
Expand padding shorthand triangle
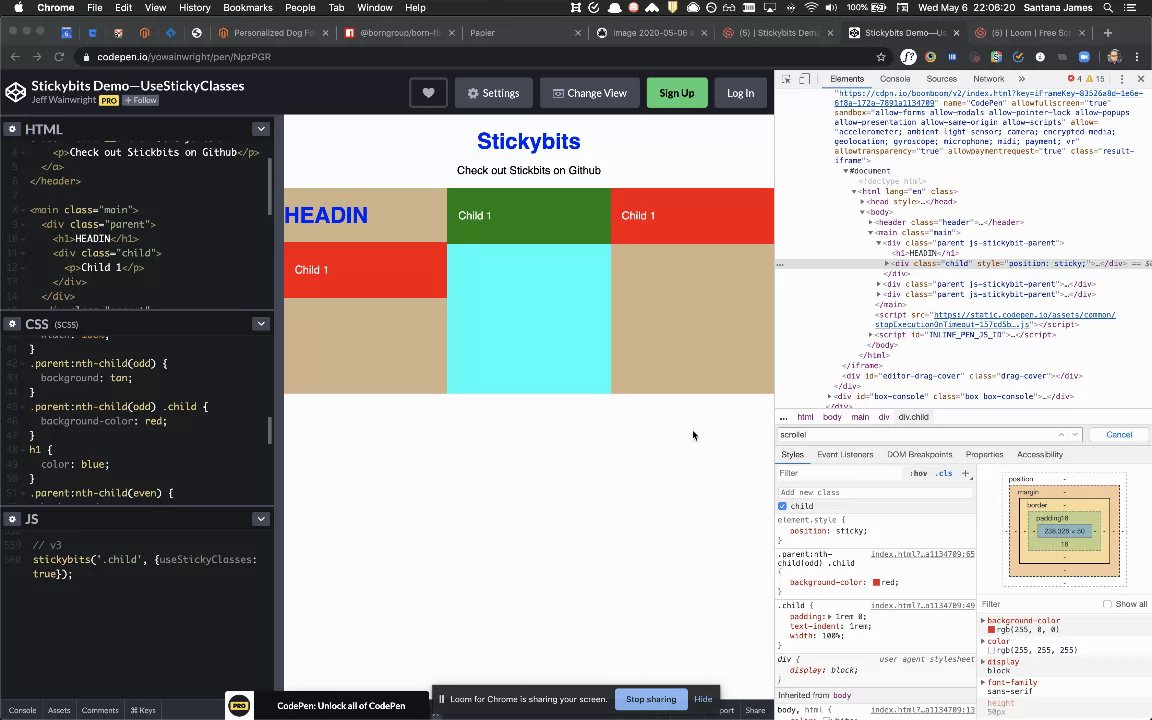[829, 616]
